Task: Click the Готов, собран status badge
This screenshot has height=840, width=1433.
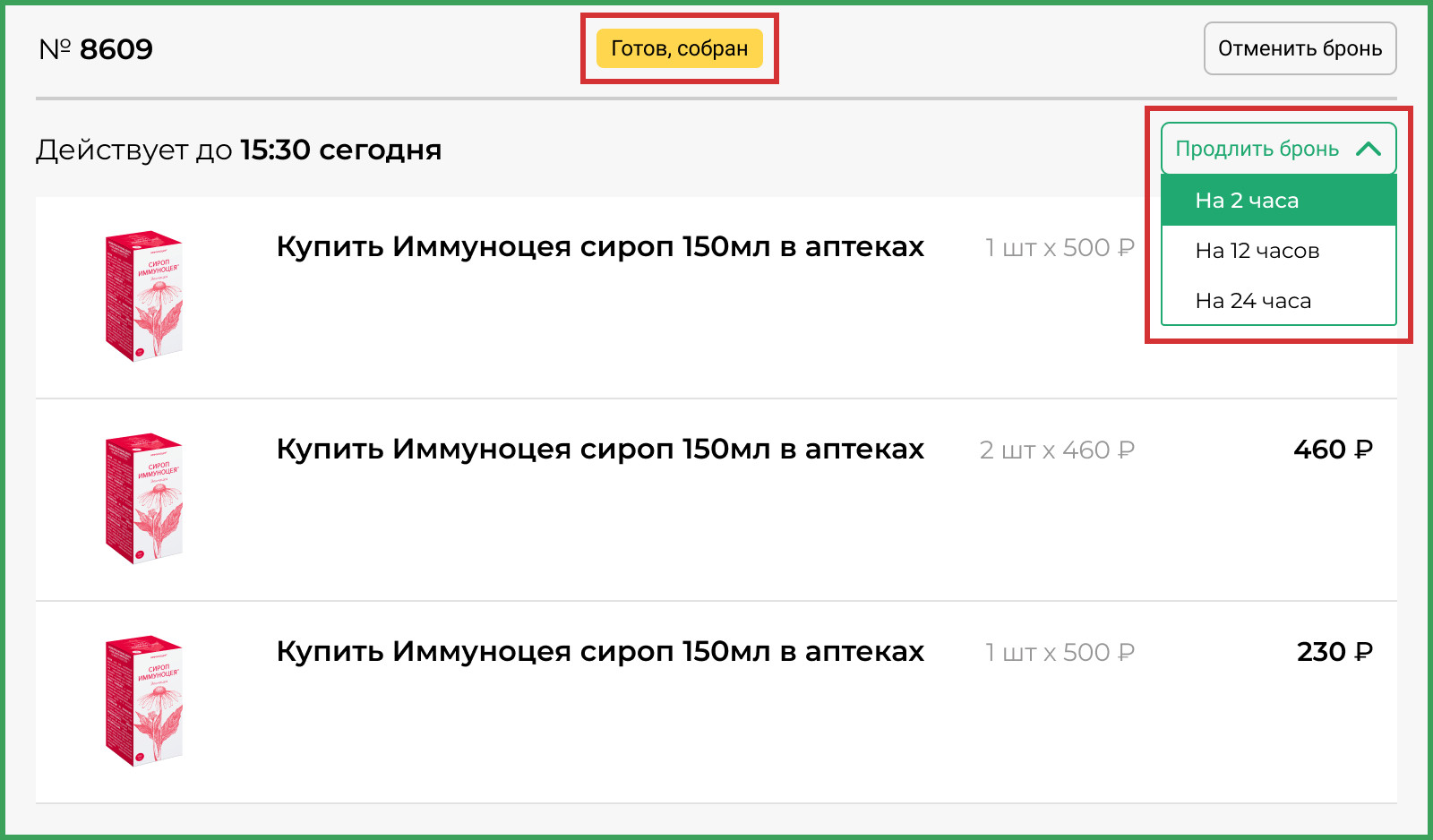Action: (x=680, y=48)
